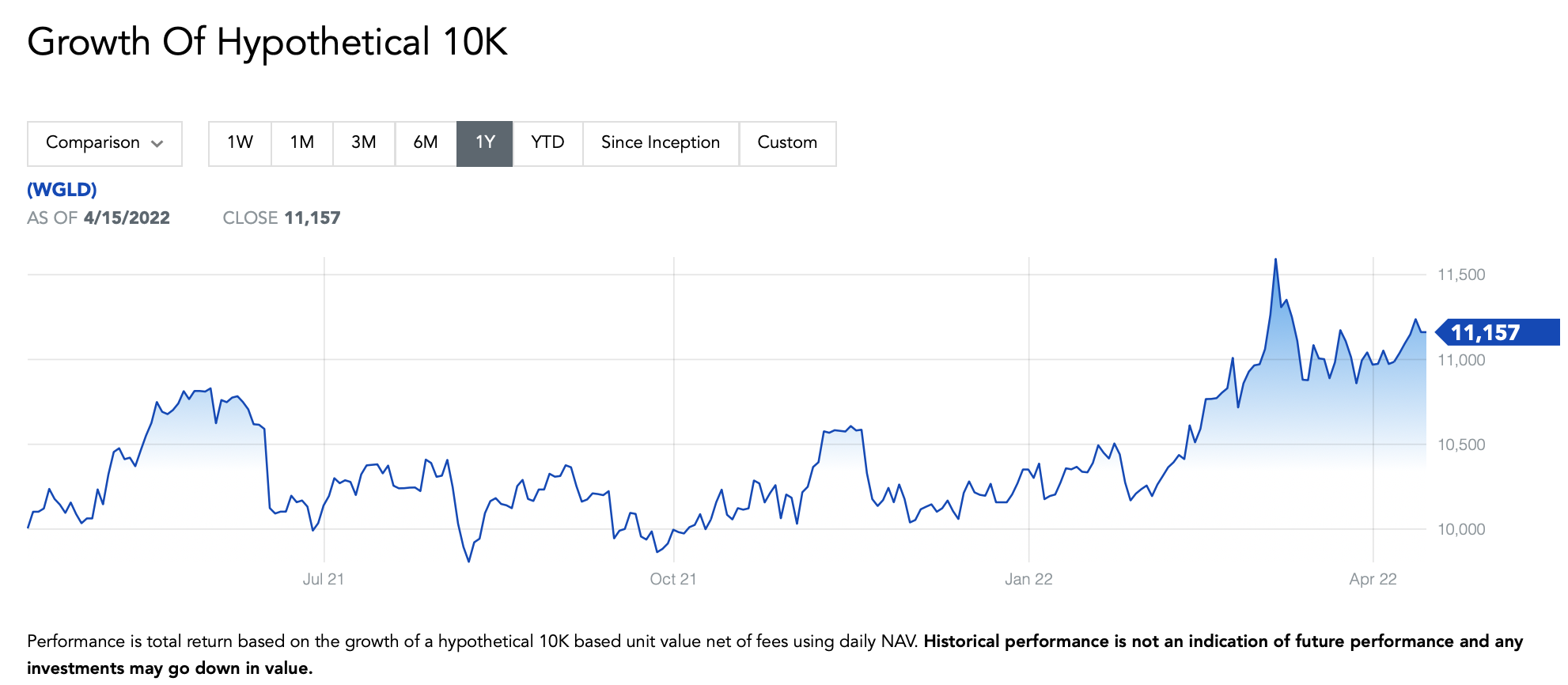The height and width of the screenshot is (685, 1568).
Task: Click the Oct 21 axis label
Action: pyautogui.click(x=672, y=579)
